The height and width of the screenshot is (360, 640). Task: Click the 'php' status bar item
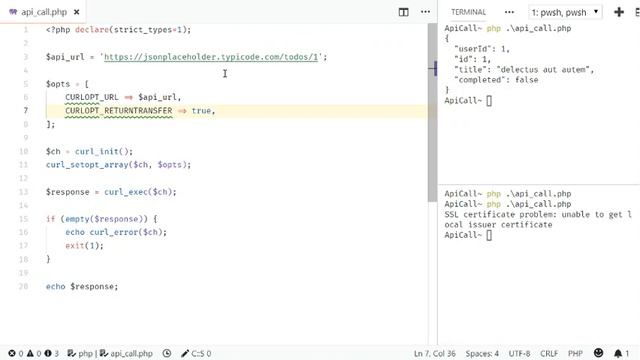(80, 353)
